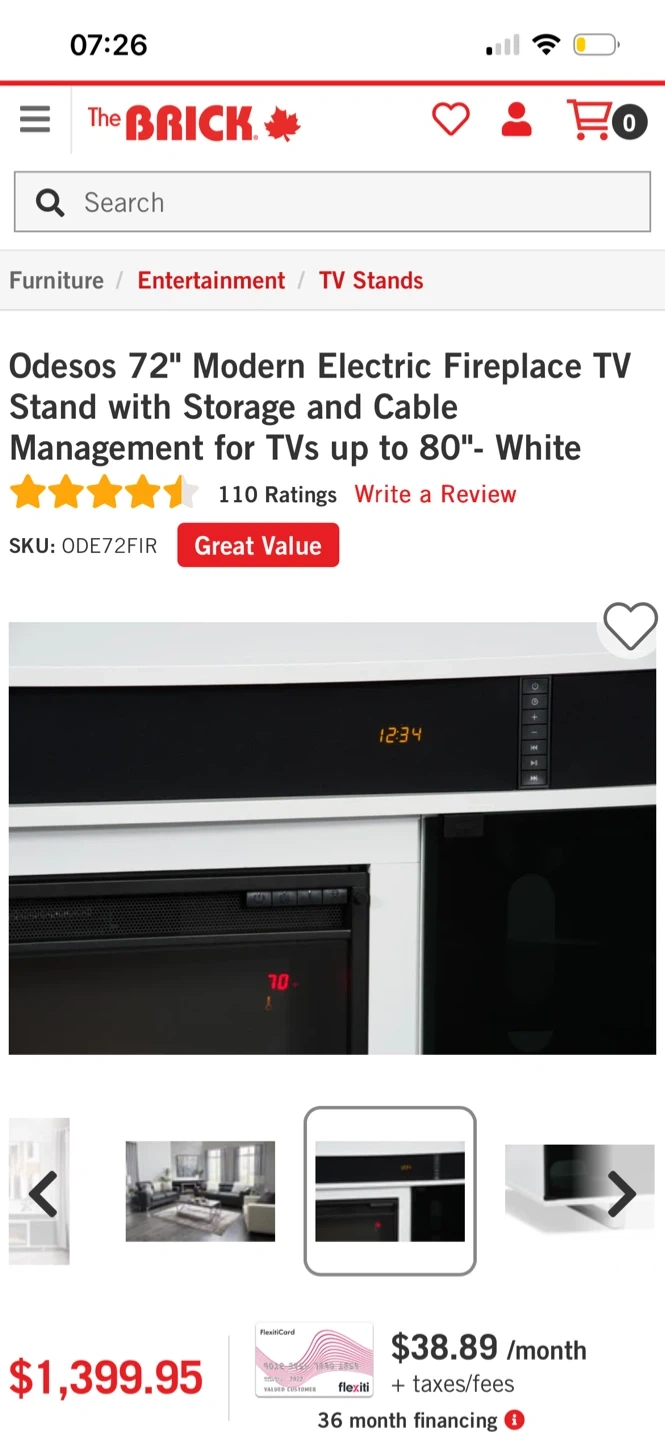Viewport: 665px width, 1440px height.
Task: Focus the Search input field
Action: (332, 202)
